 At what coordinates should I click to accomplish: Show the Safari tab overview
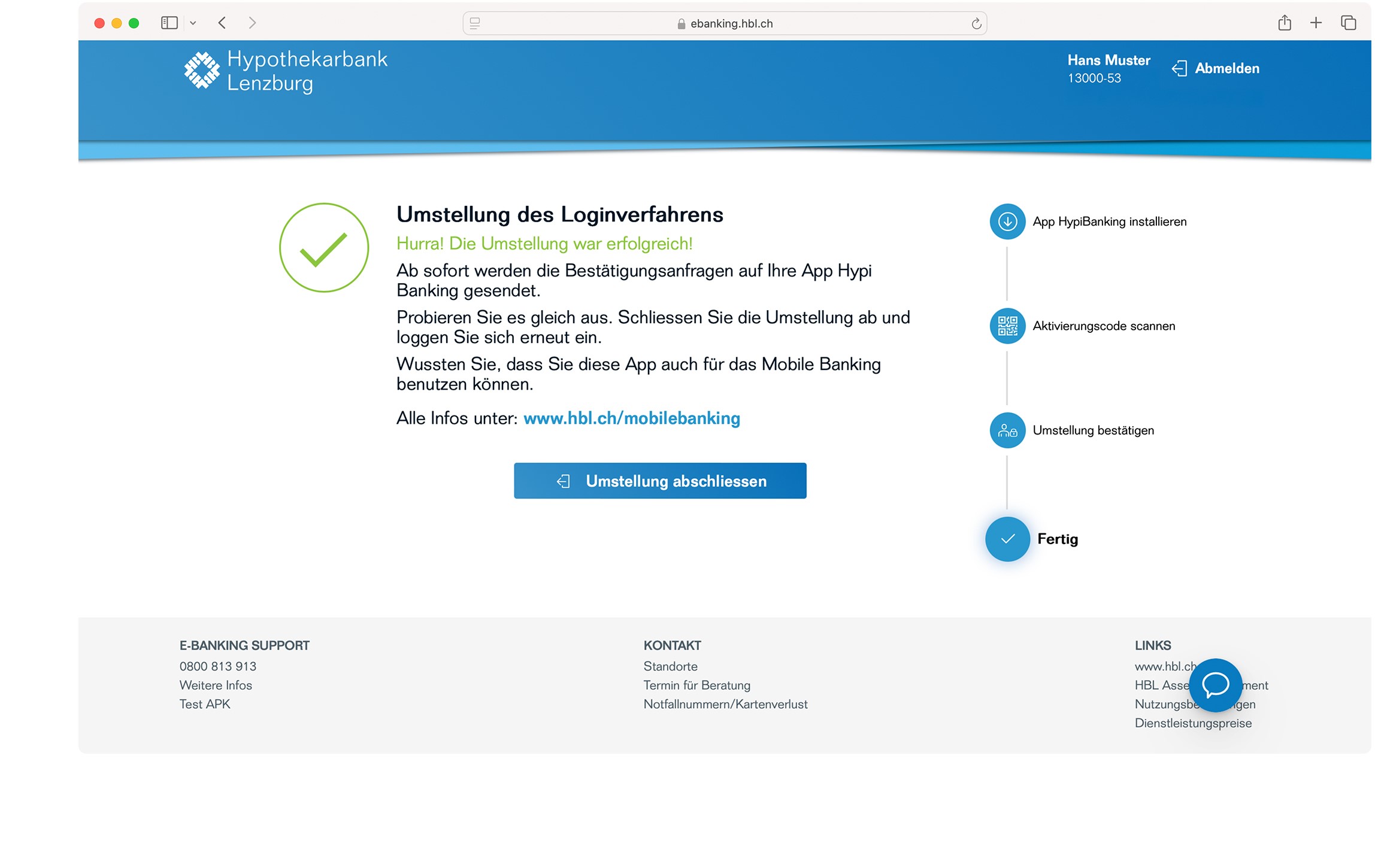pyautogui.click(x=1348, y=22)
